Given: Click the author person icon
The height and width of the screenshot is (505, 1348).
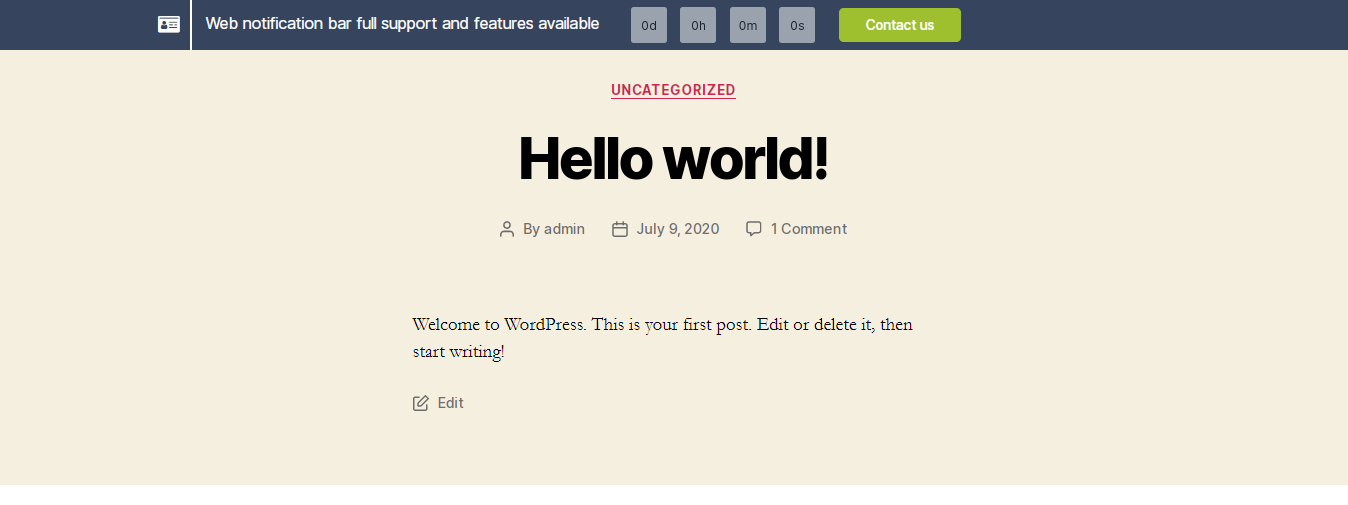Looking at the screenshot, I should [x=507, y=229].
